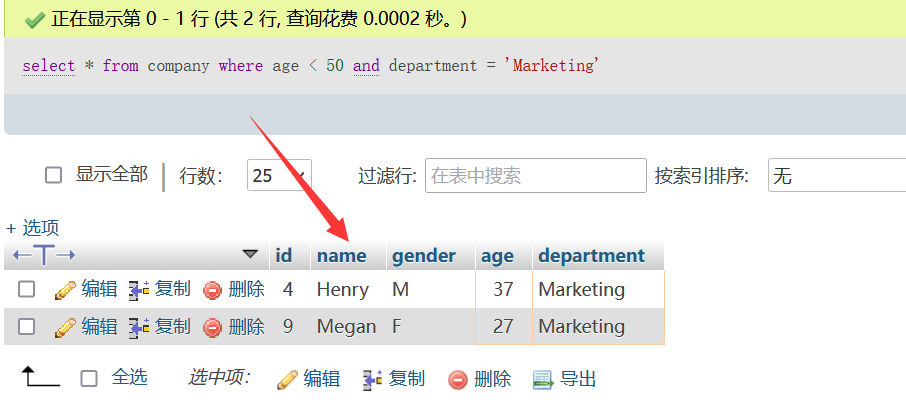Sort by the gender column header
The height and width of the screenshot is (405, 906).
tap(424, 256)
